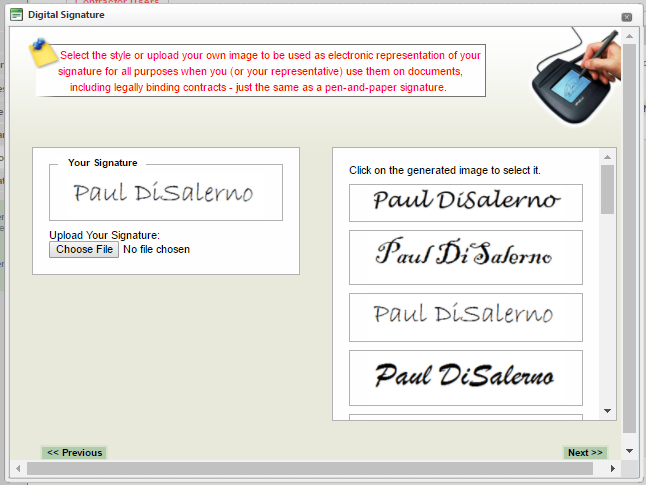Click the signature list scrollbar thumb

607,189
